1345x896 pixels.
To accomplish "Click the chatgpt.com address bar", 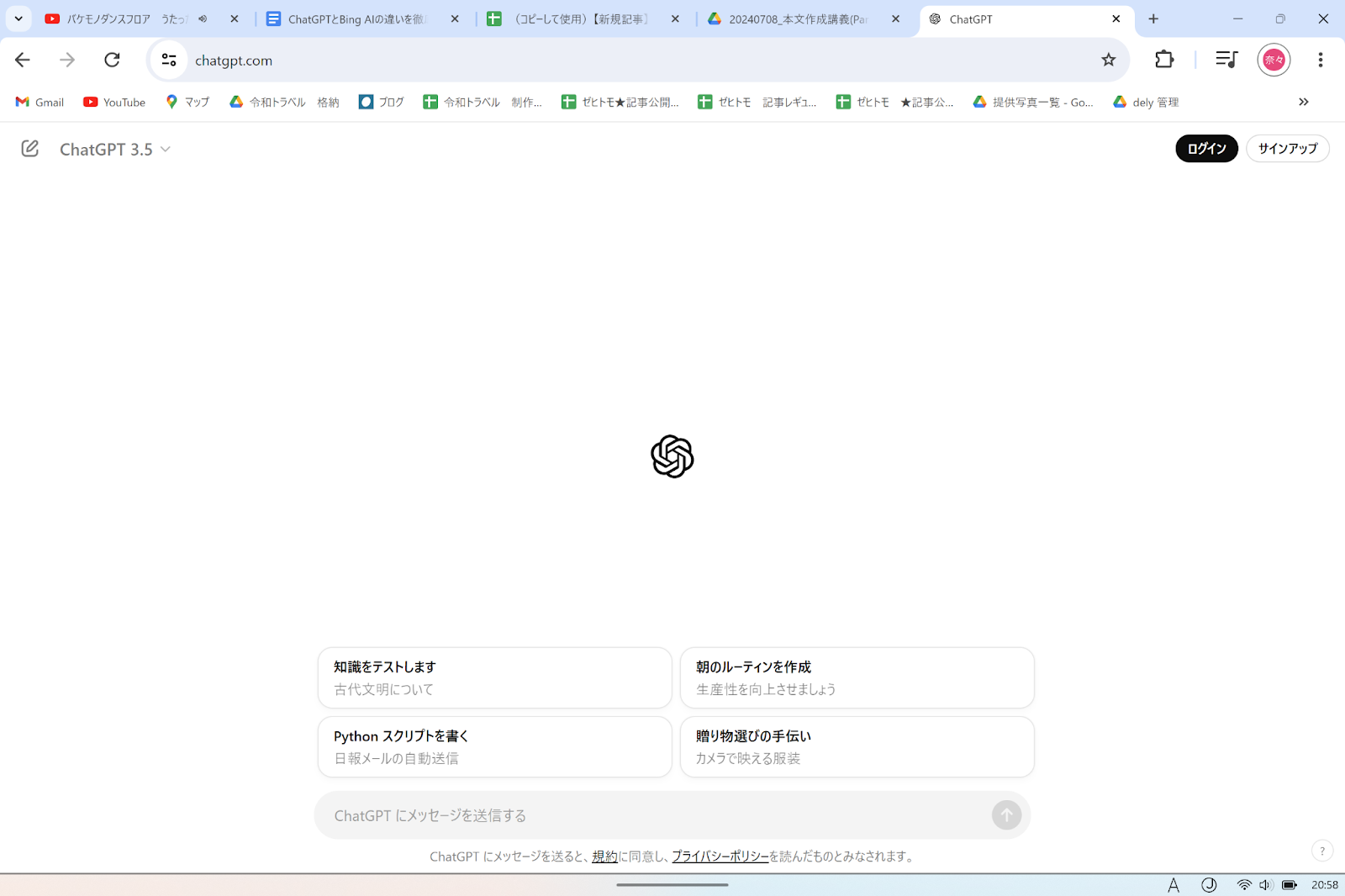I will coord(639,60).
